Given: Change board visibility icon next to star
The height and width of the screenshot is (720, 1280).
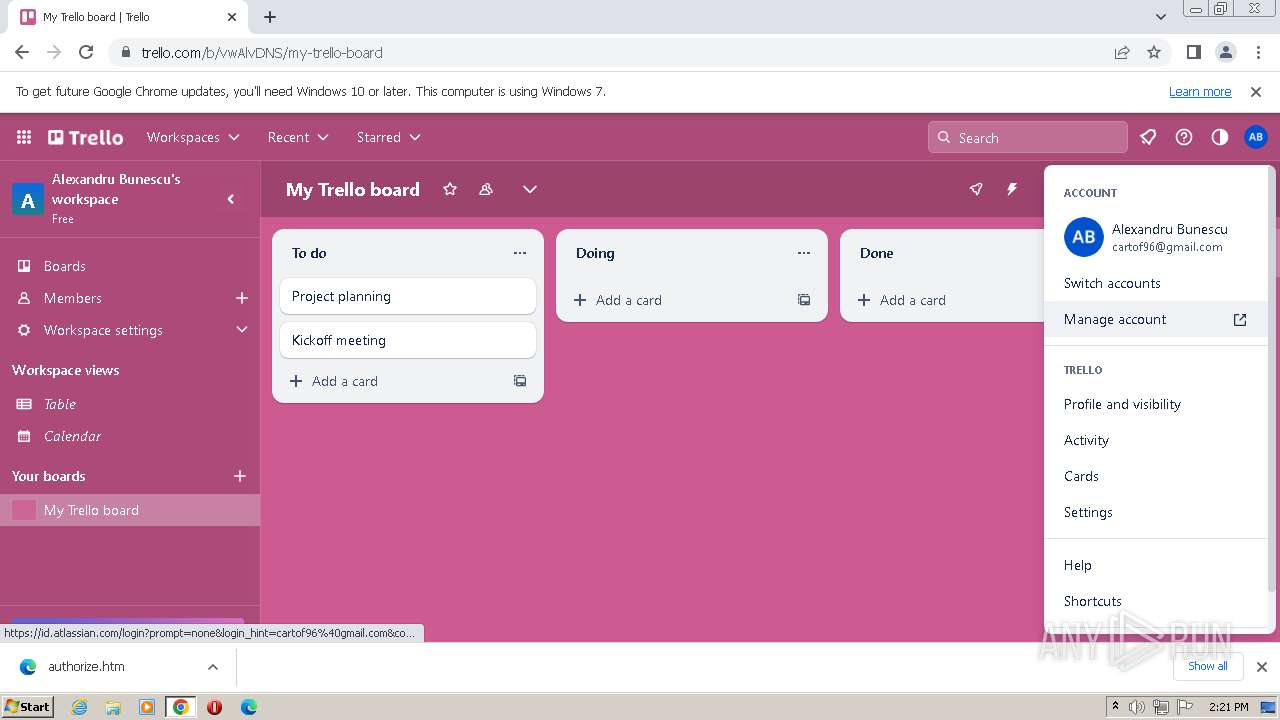Looking at the screenshot, I should [x=486, y=189].
